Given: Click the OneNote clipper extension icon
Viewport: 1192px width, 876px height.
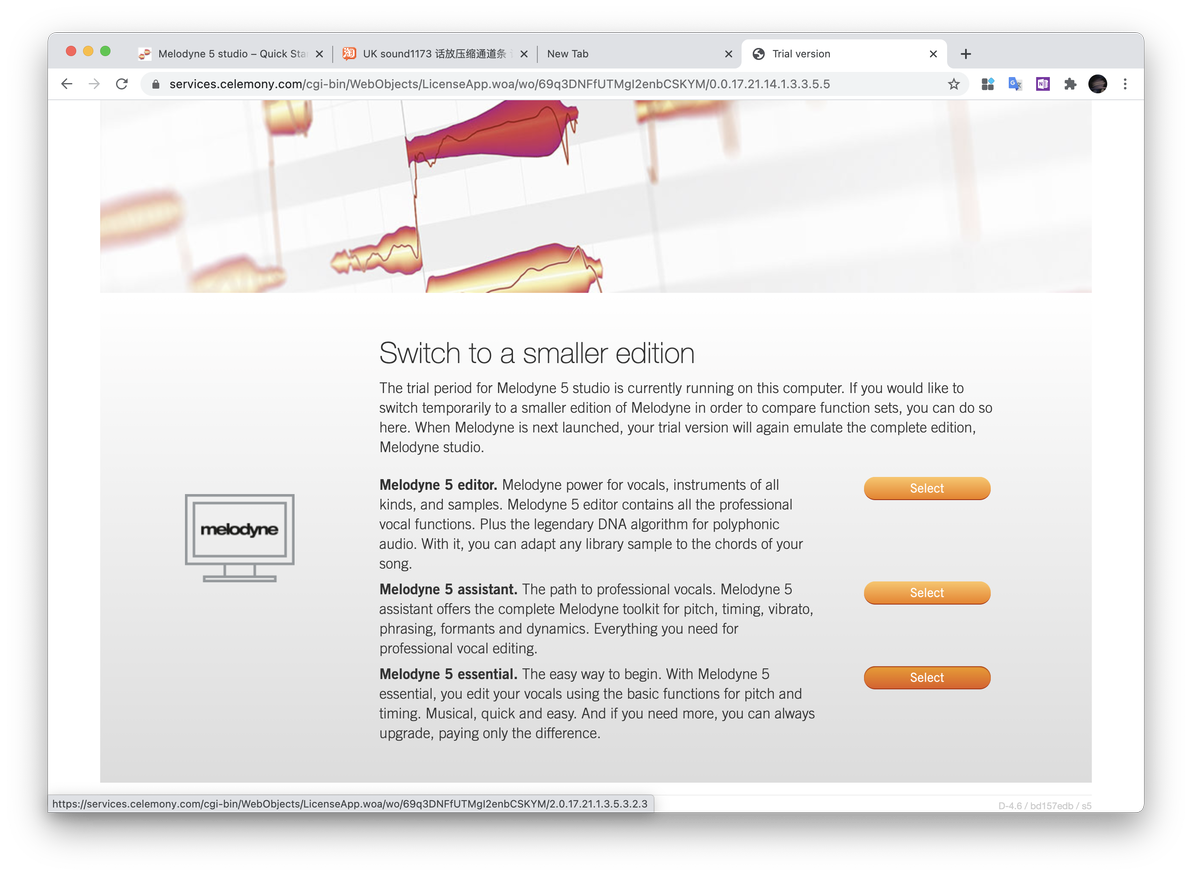Looking at the screenshot, I should 1042,84.
